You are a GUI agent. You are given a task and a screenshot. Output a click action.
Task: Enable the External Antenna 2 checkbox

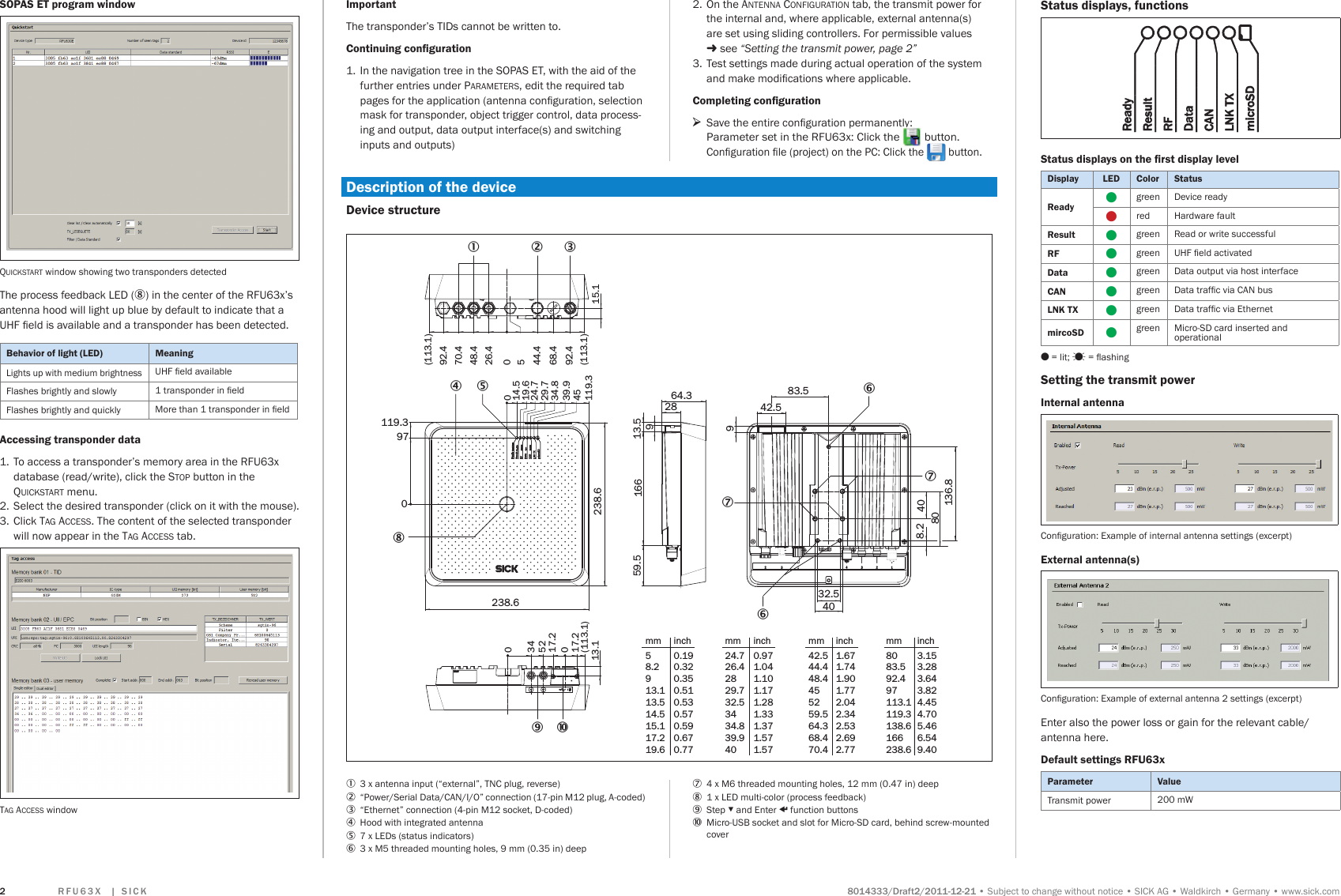point(1079,604)
